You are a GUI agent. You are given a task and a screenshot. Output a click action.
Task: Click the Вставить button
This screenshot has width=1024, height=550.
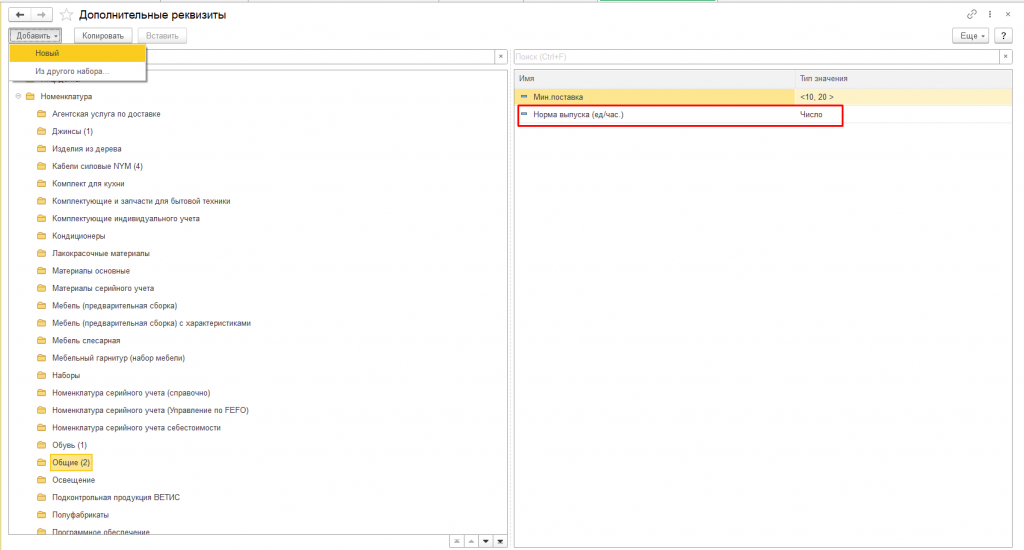(163, 36)
